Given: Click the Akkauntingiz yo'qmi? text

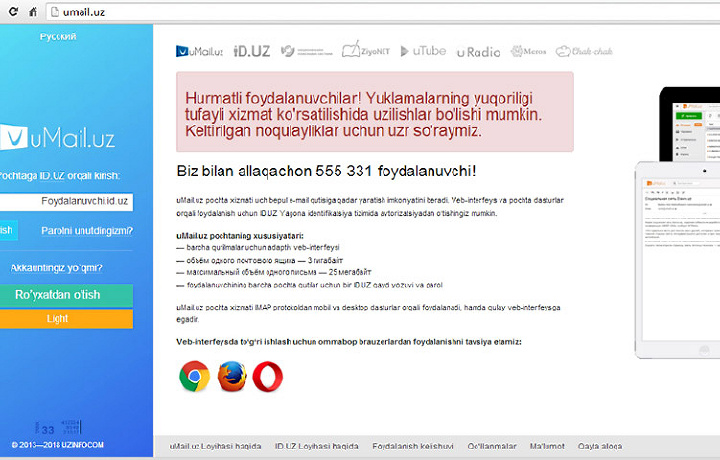Looking at the screenshot, I should click(56, 268).
